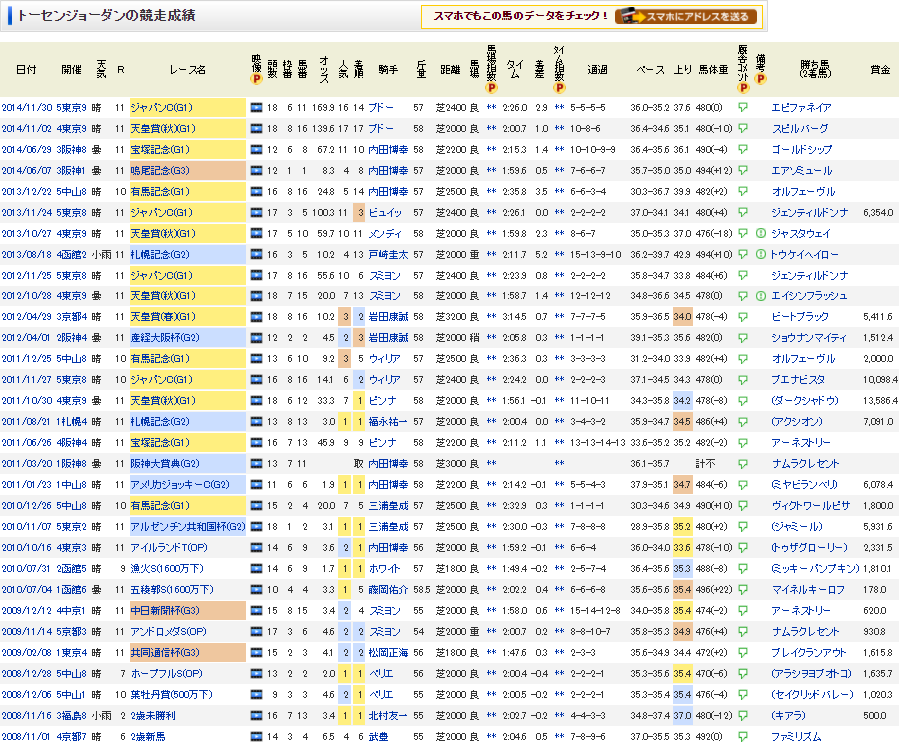The width and height of the screenshot is (899, 742).
Task: Open 産経大阪杯(G2) race link
Action: pyautogui.click(x=165, y=338)
